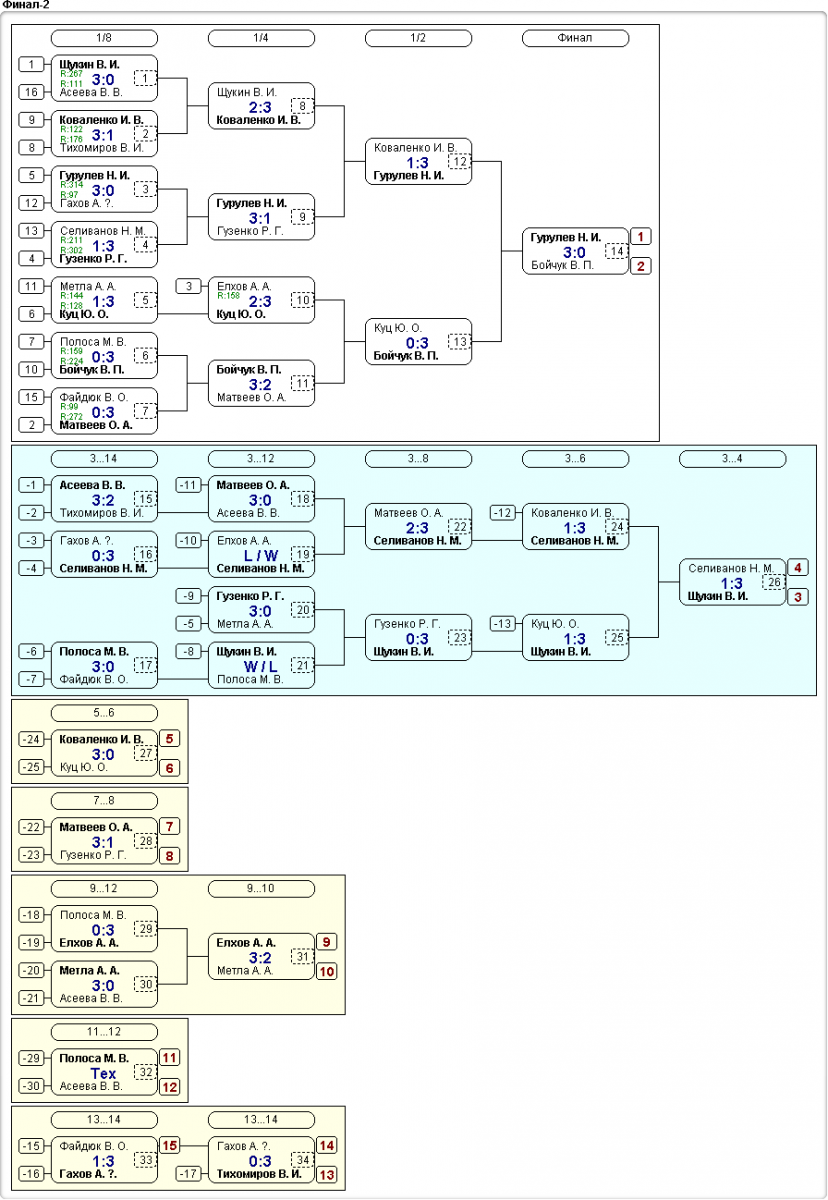The width and height of the screenshot is (828, 1200).
Task: Click rating "R:314" under Гурулев Н. И.
Action: click(x=70, y=185)
